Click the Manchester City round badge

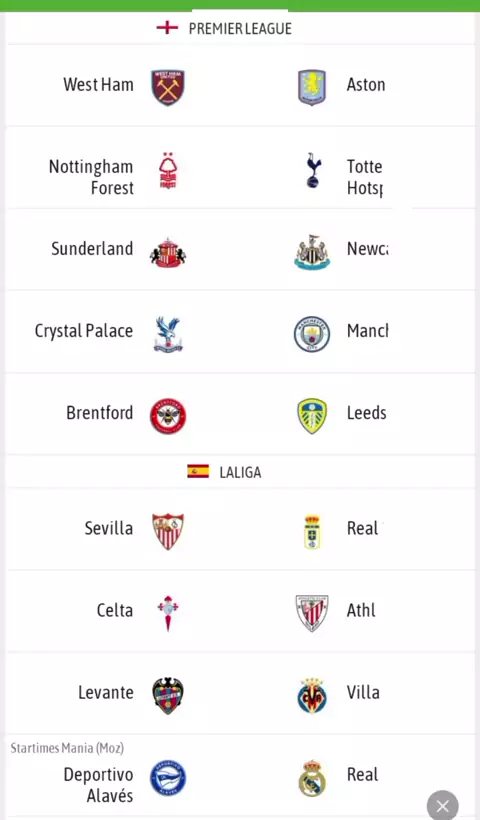tap(312, 334)
